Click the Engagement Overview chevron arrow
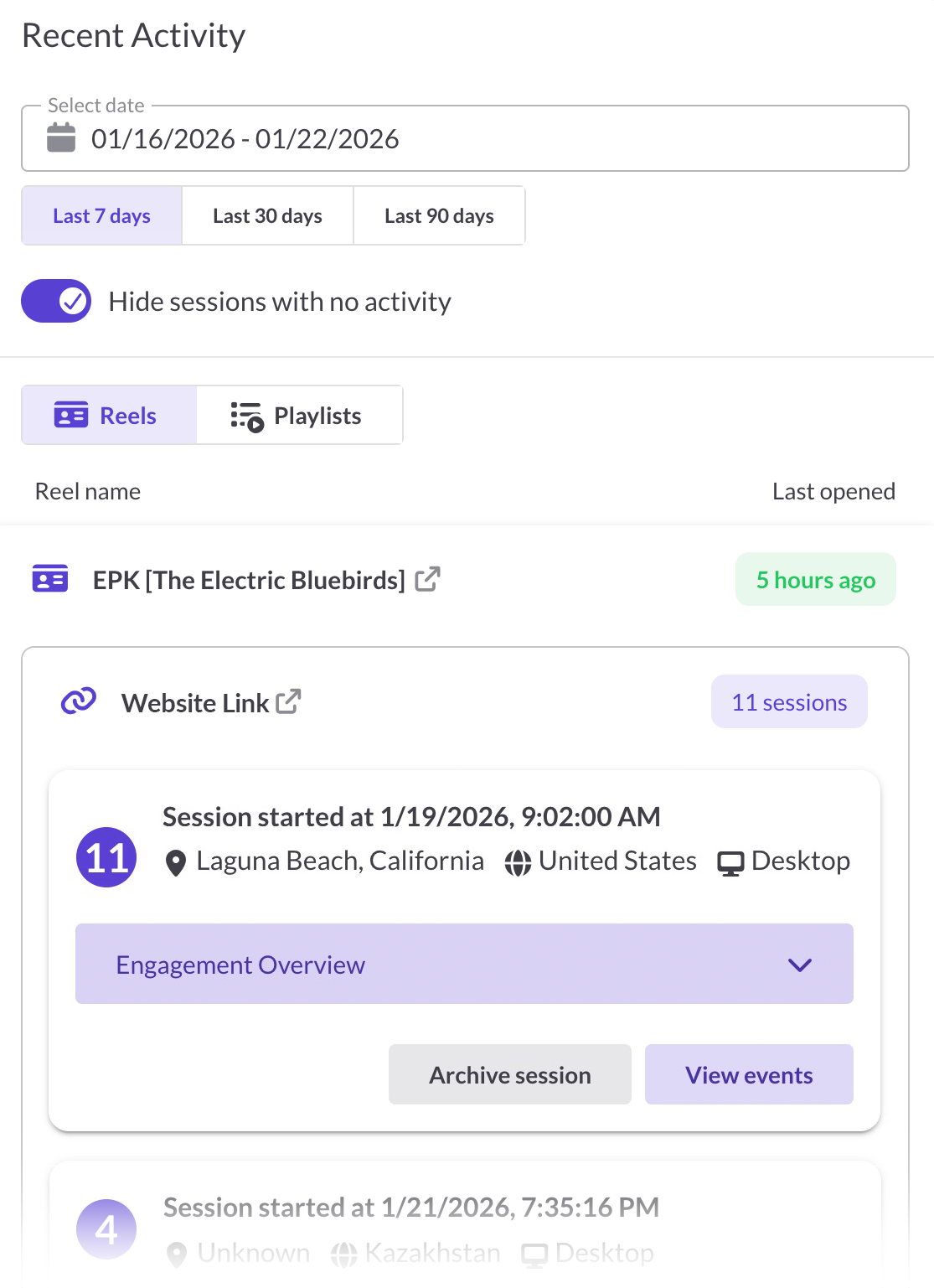934x1288 pixels. tap(800, 965)
